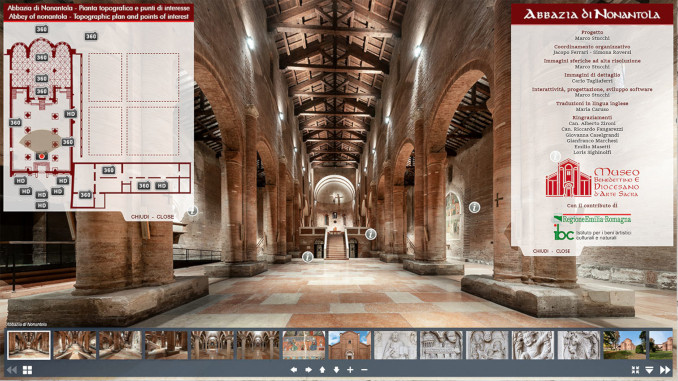Click the info hotspot above the Museo logo

[555, 156]
